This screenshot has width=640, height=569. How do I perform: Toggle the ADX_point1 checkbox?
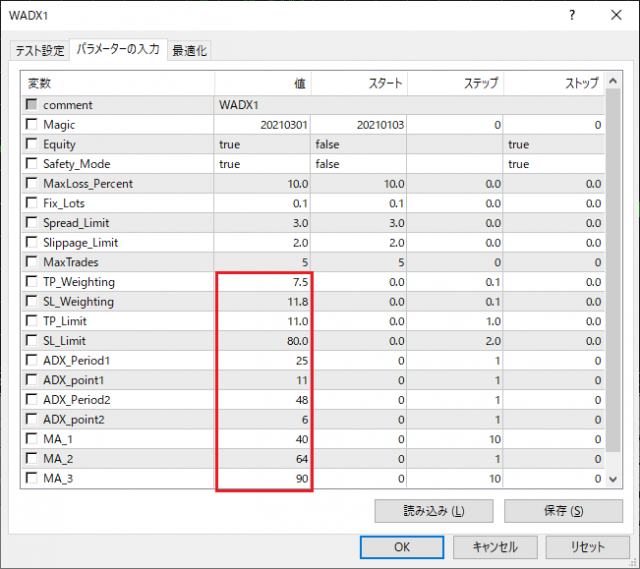click(x=31, y=380)
